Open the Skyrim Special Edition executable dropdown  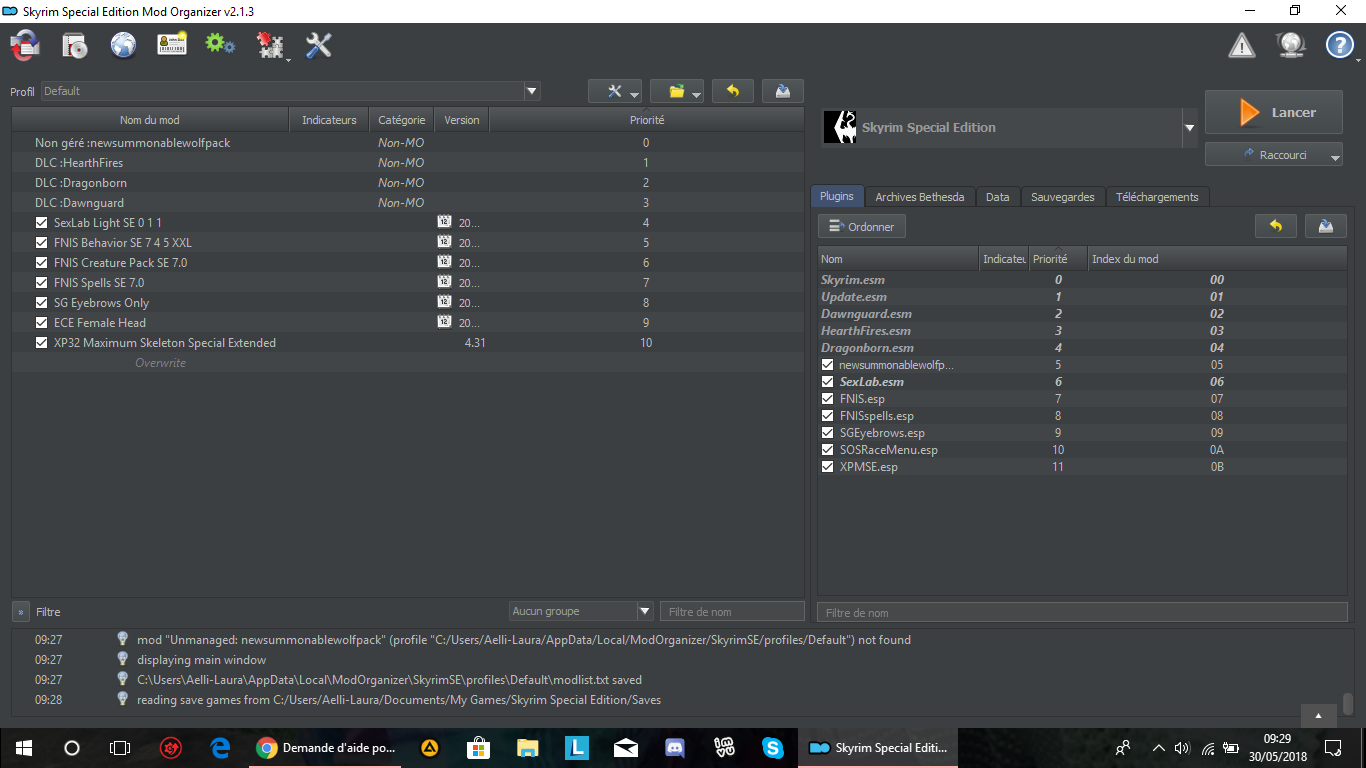1189,128
